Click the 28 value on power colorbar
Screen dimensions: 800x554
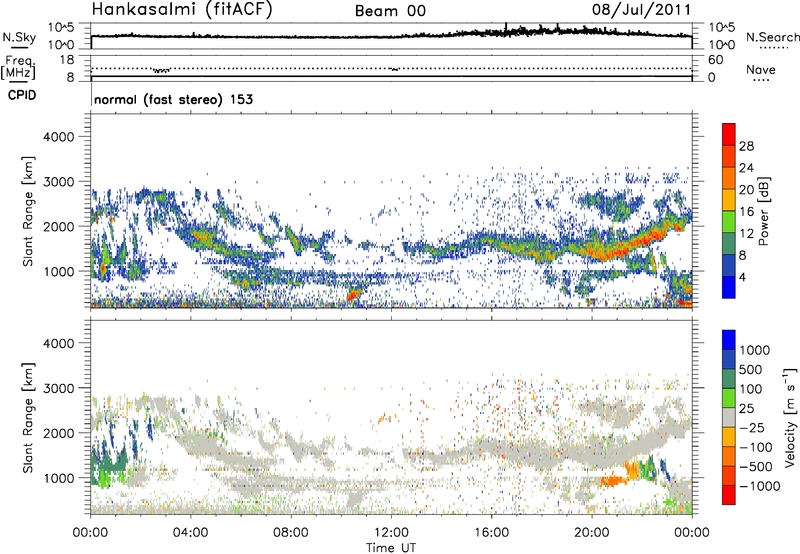pyautogui.click(x=746, y=146)
